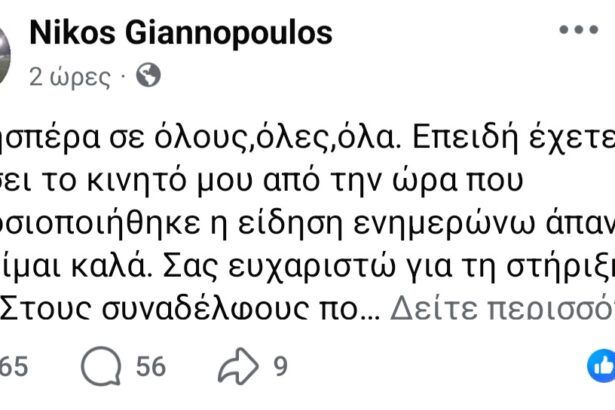Click the globe public-audience icon
The image size is (615, 410).
coord(146,75)
